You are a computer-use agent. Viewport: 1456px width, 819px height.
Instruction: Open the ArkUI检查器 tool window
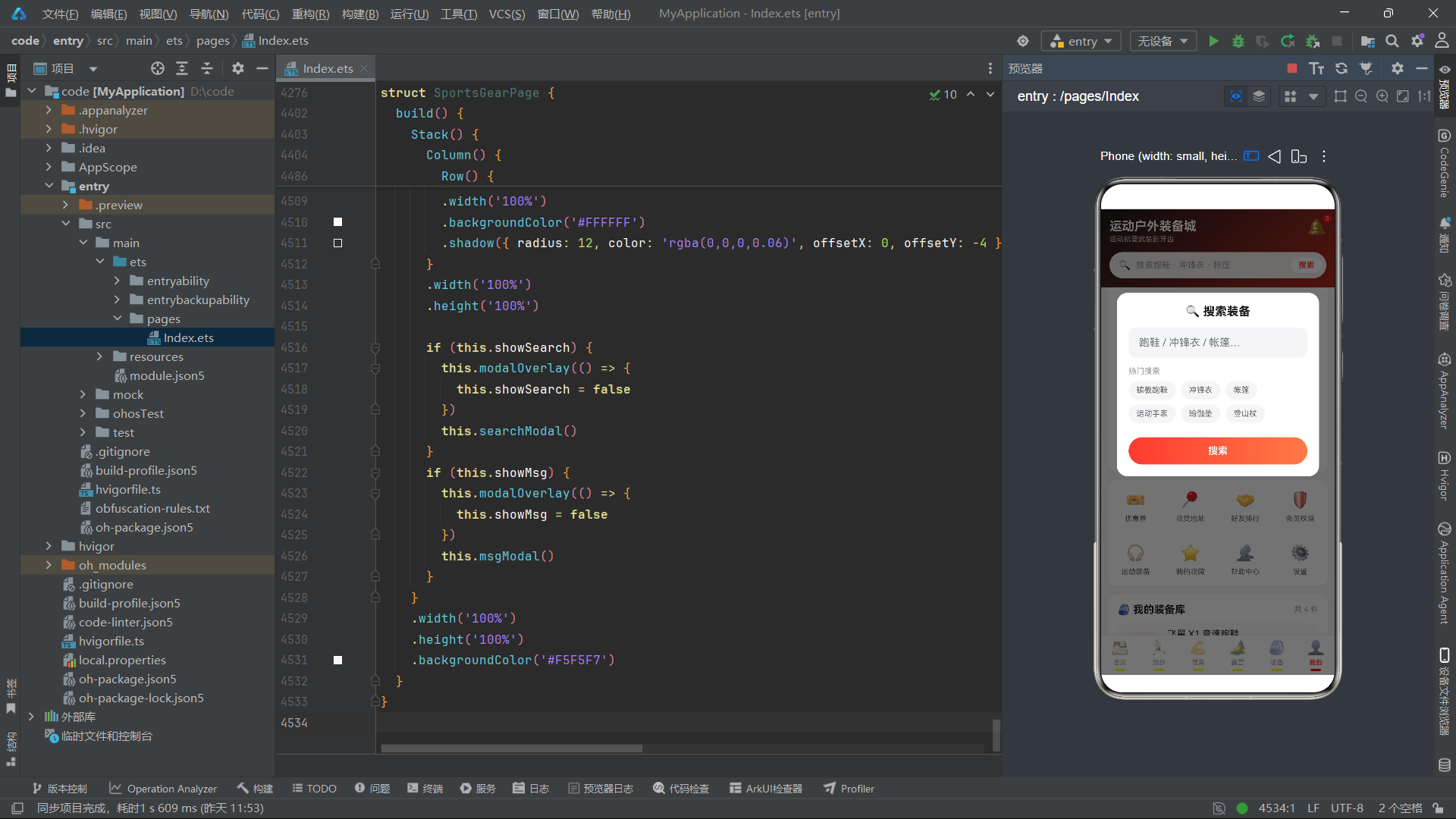point(766,789)
